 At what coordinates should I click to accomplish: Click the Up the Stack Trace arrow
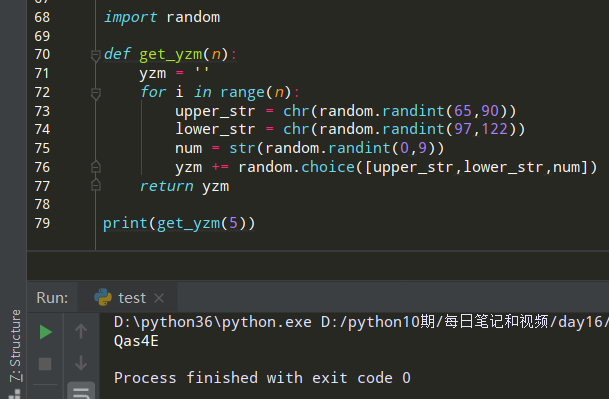(x=81, y=331)
